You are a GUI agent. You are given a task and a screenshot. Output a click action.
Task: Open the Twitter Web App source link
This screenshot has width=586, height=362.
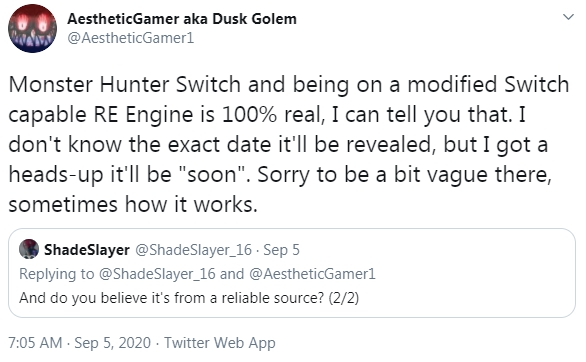pyautogui.click(x=220, y=343)
